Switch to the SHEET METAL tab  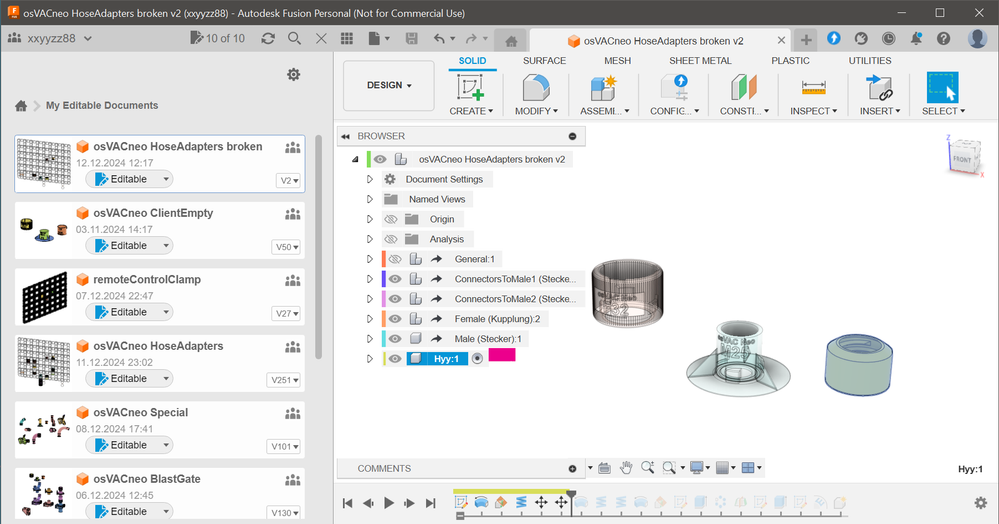coord(700,61)
